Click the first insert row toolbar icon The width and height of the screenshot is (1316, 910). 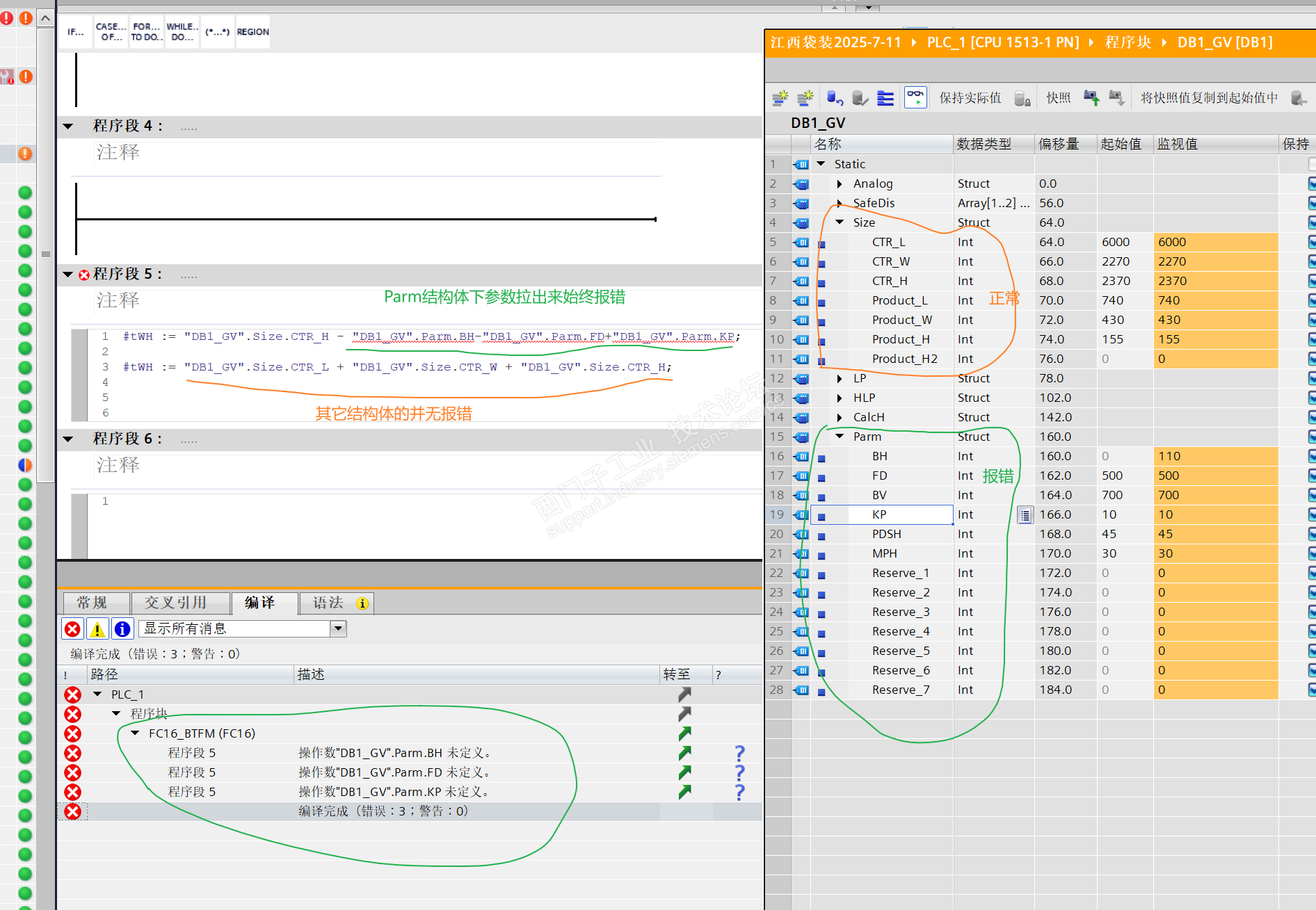click(x=780, y=98)
